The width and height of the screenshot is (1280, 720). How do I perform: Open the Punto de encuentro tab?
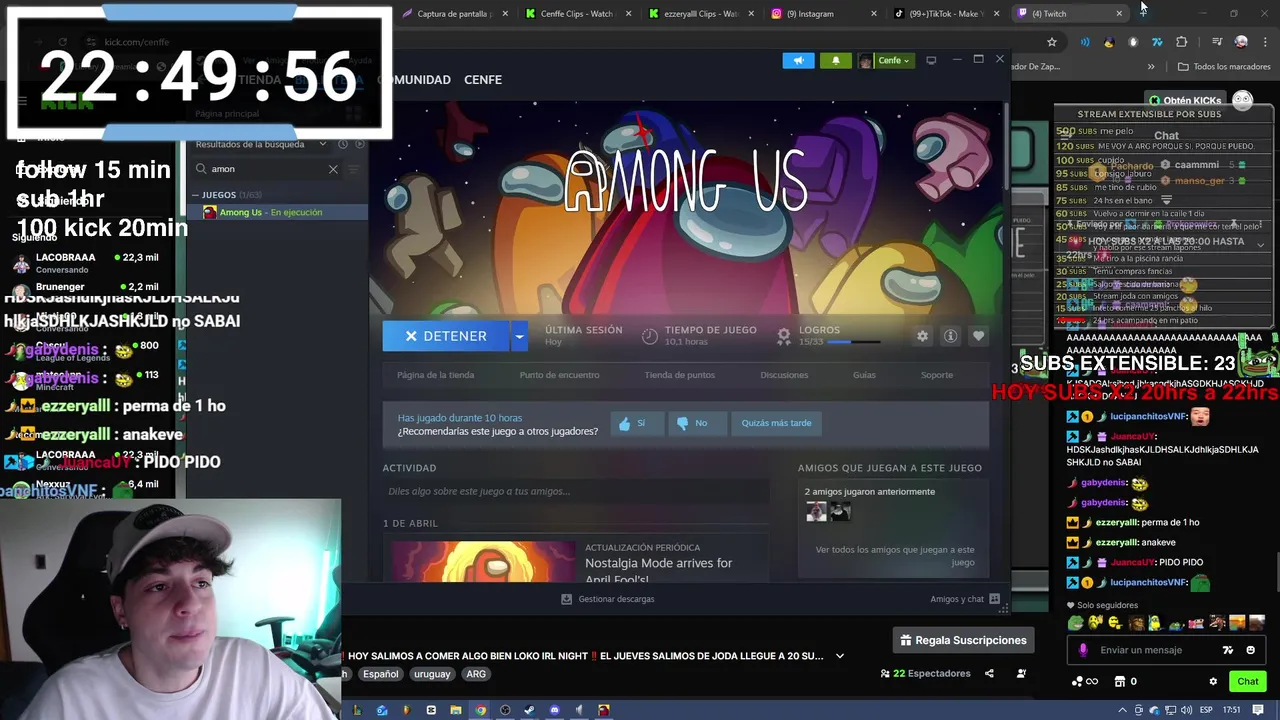[559, 375]
